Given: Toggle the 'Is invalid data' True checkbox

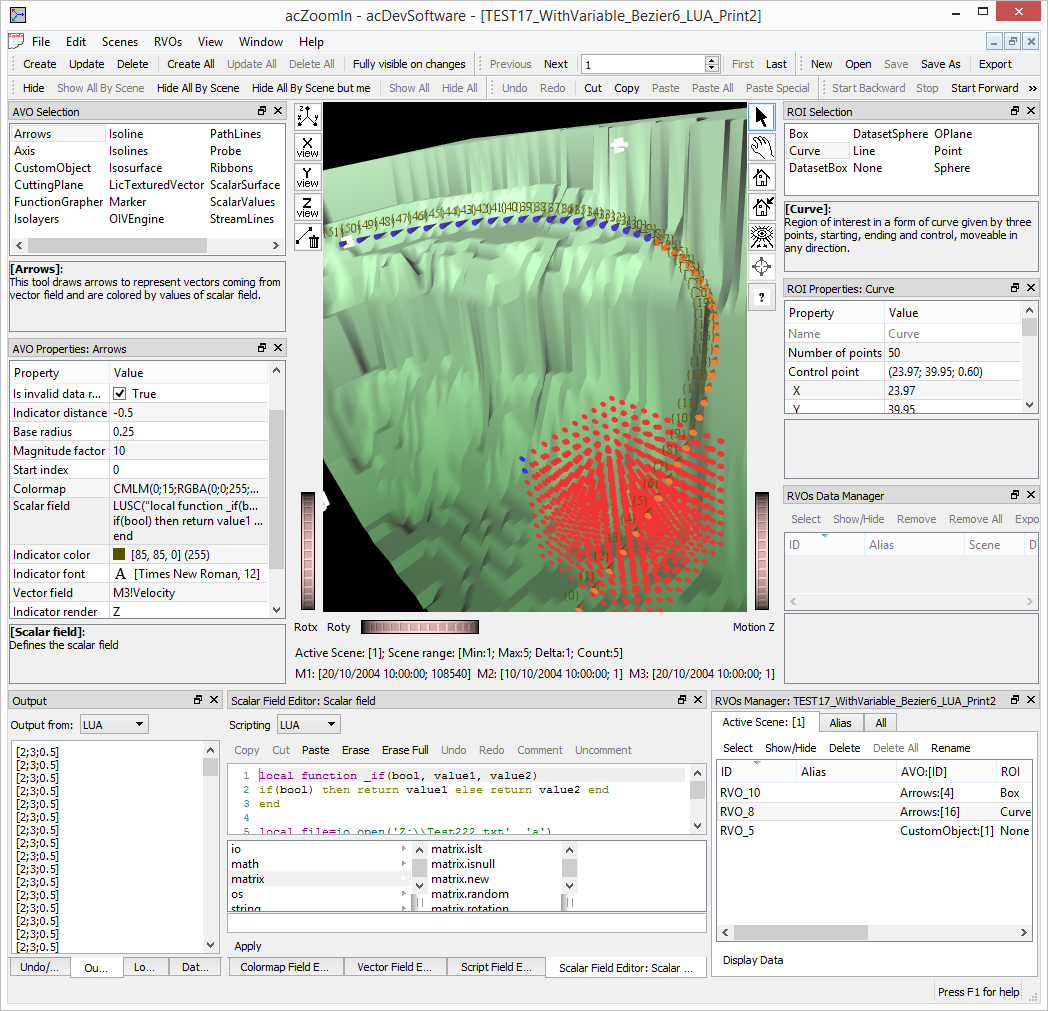Looking at the screenshot, I should [119, 394].
